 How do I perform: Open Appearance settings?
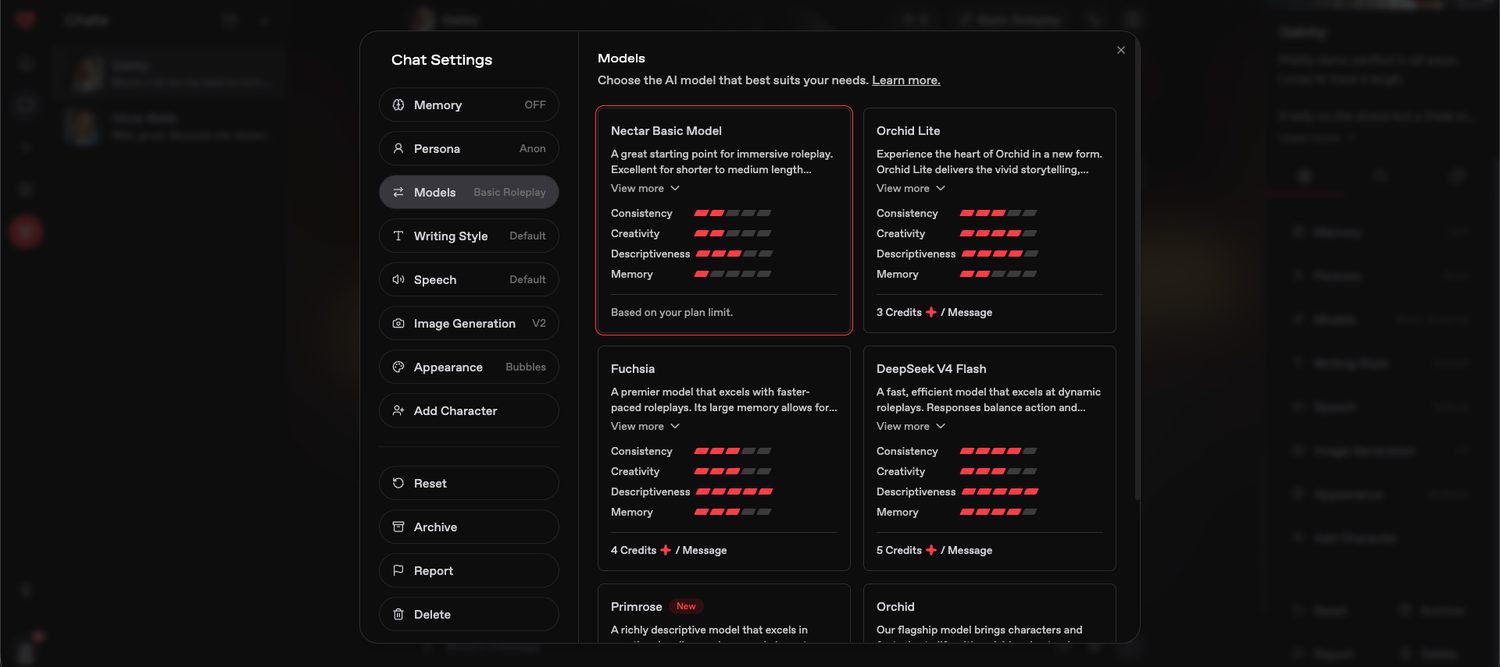coord(468,367)
